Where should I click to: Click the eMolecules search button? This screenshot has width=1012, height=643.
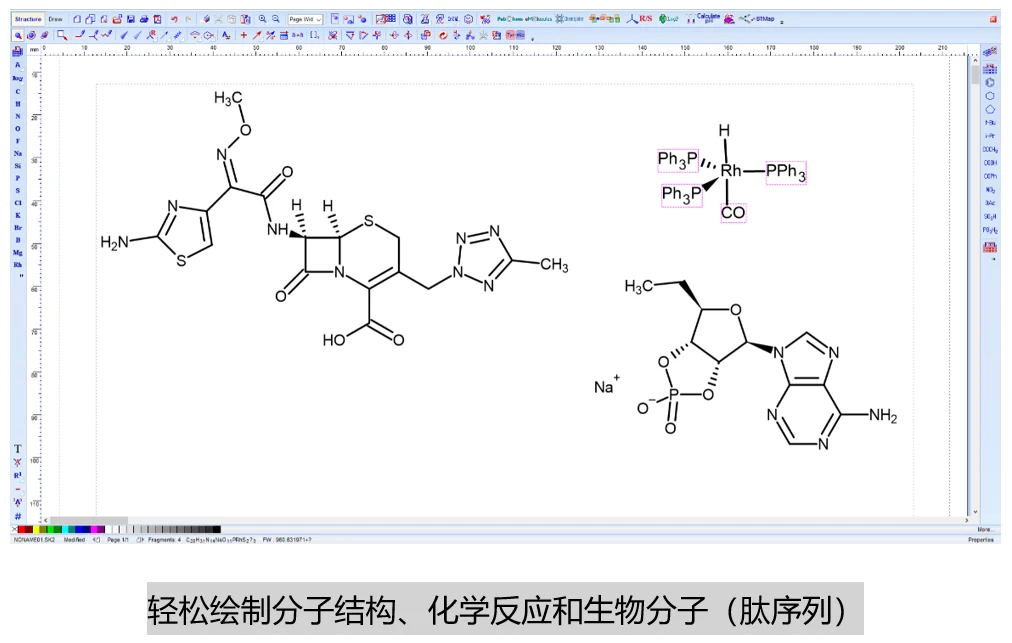point(538,19)
